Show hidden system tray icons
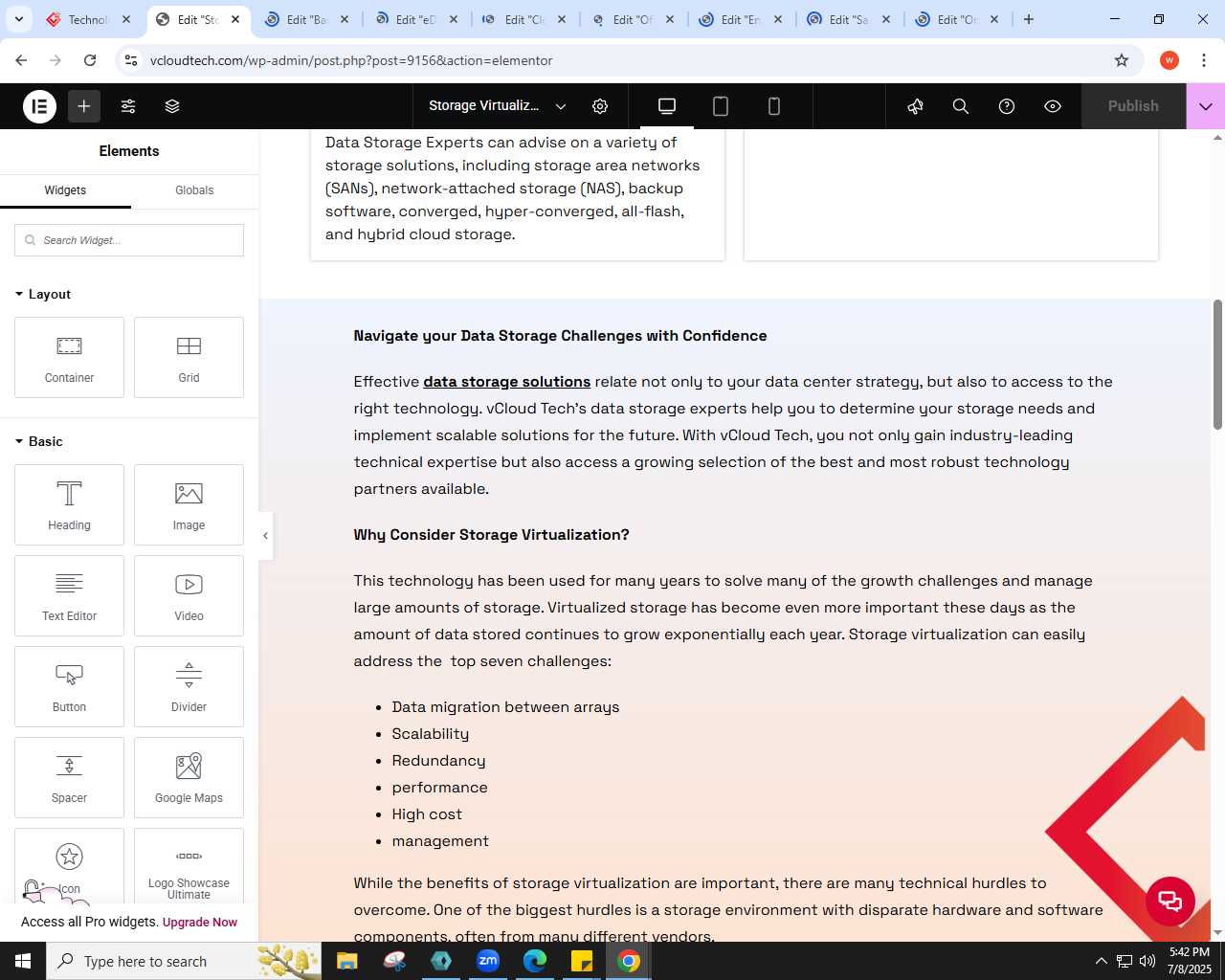Viewport: 1225px width, 980px height. pos(1101,961)
